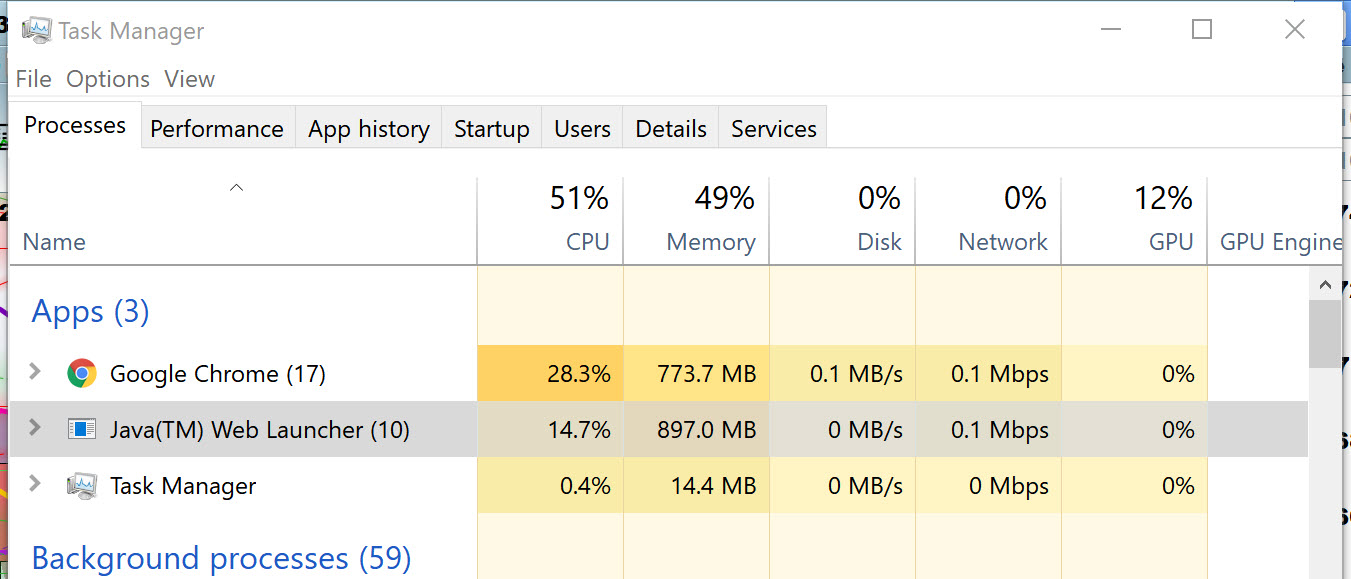This screenshot has height=579, width=1351.
Task: Open the Options menu
Action: click(x=108, y=79)
